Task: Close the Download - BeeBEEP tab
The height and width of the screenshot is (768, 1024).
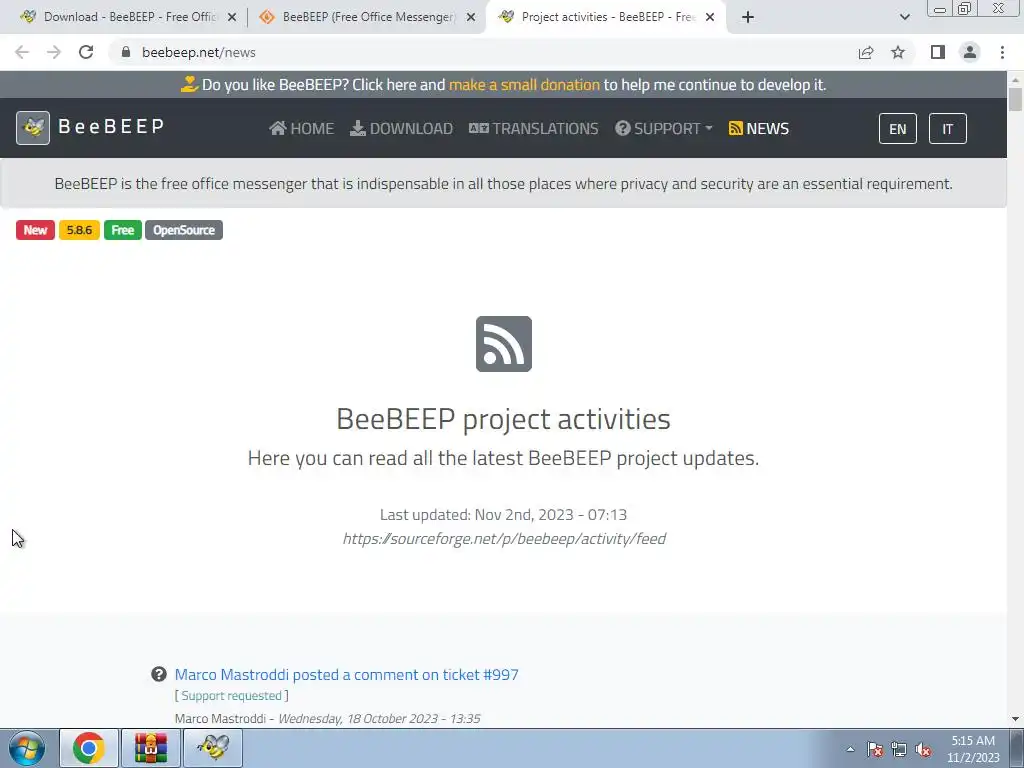Action: [x=232, y=17]
